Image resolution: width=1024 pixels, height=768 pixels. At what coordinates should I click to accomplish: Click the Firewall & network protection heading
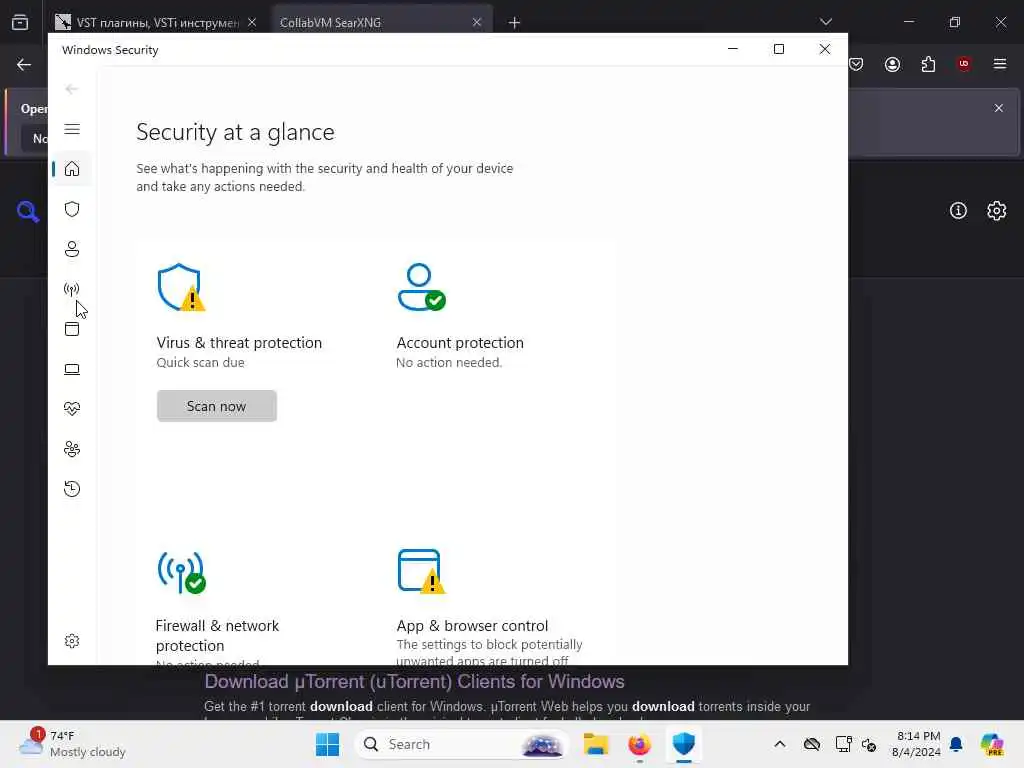(x=217, y=635)
